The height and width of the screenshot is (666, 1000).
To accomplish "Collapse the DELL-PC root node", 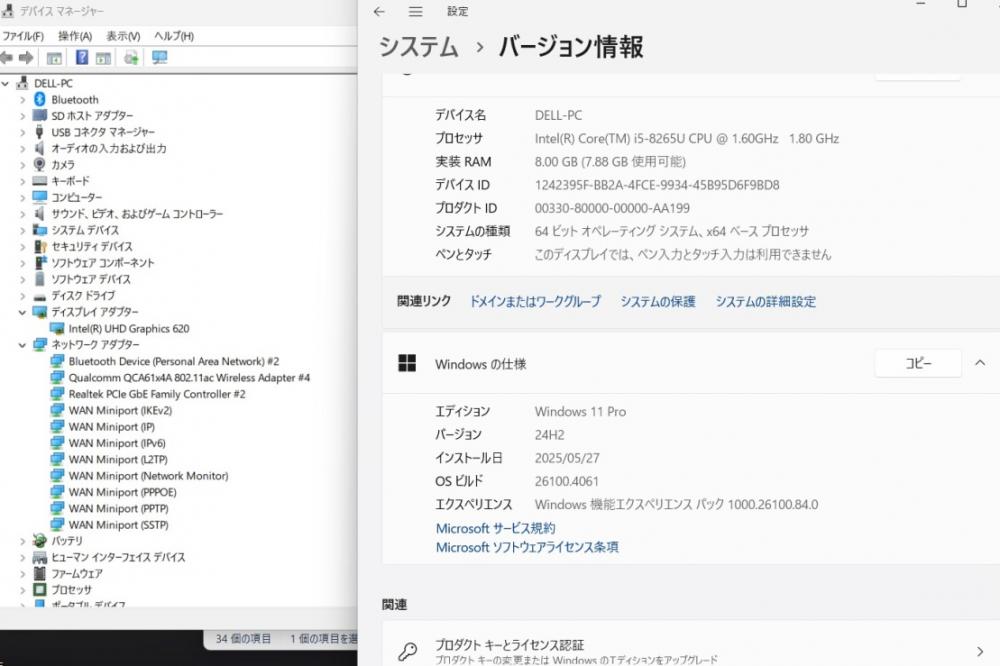I will tap(6, 84).
